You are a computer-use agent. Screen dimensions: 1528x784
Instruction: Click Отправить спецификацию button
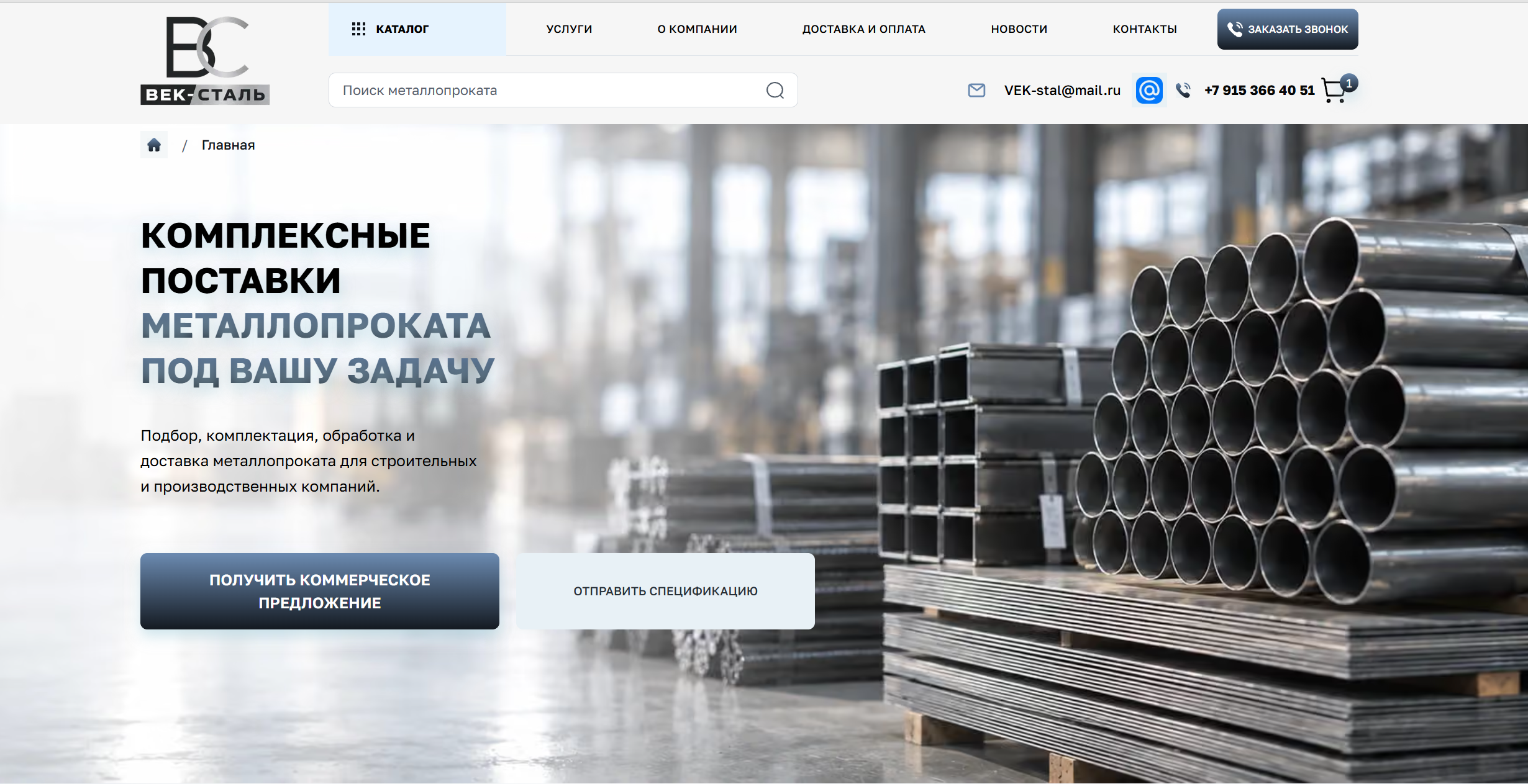[x=665, y=591]
